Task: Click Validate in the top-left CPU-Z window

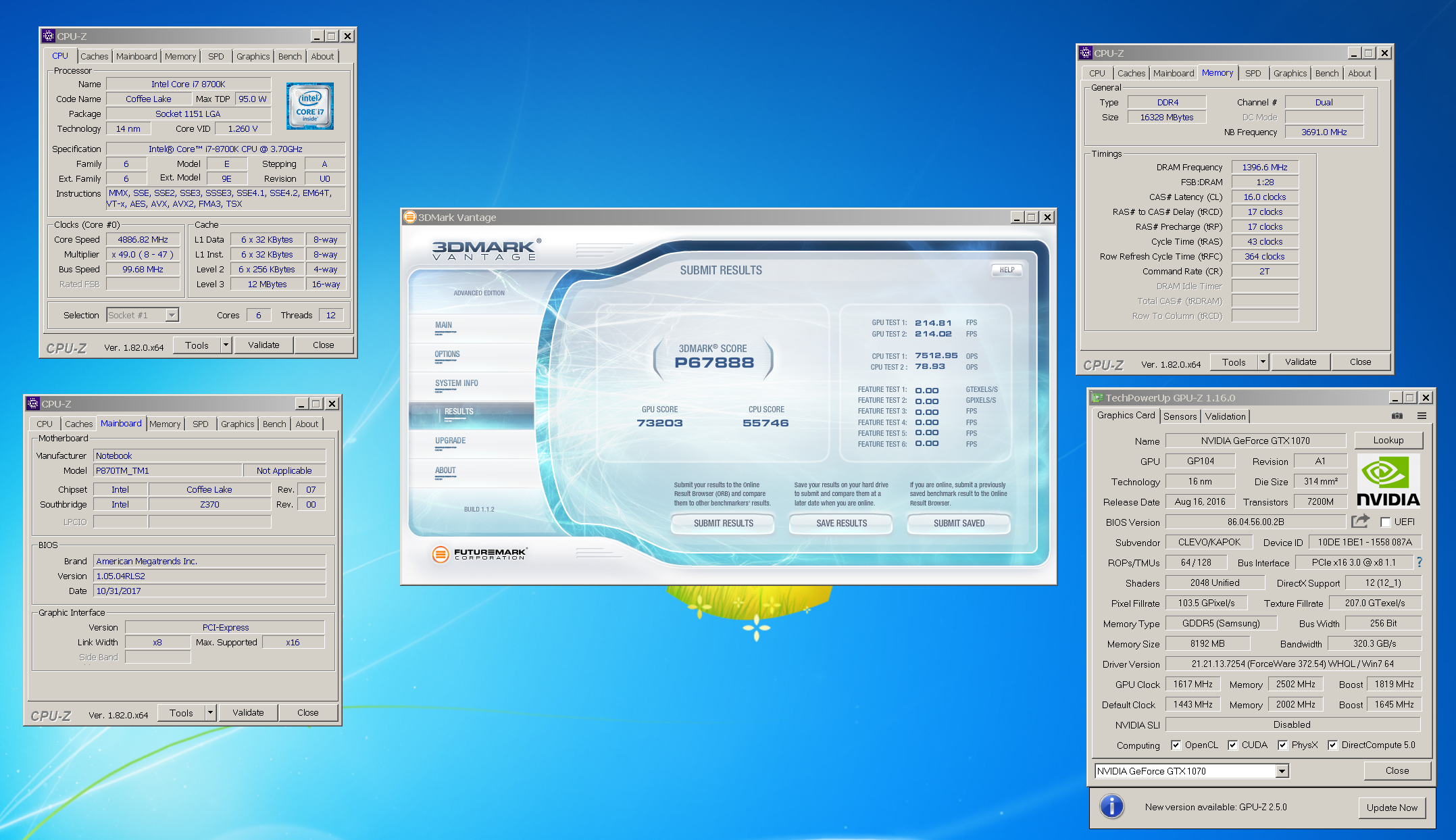Action: pyautogui.click(x=263, y=345)
